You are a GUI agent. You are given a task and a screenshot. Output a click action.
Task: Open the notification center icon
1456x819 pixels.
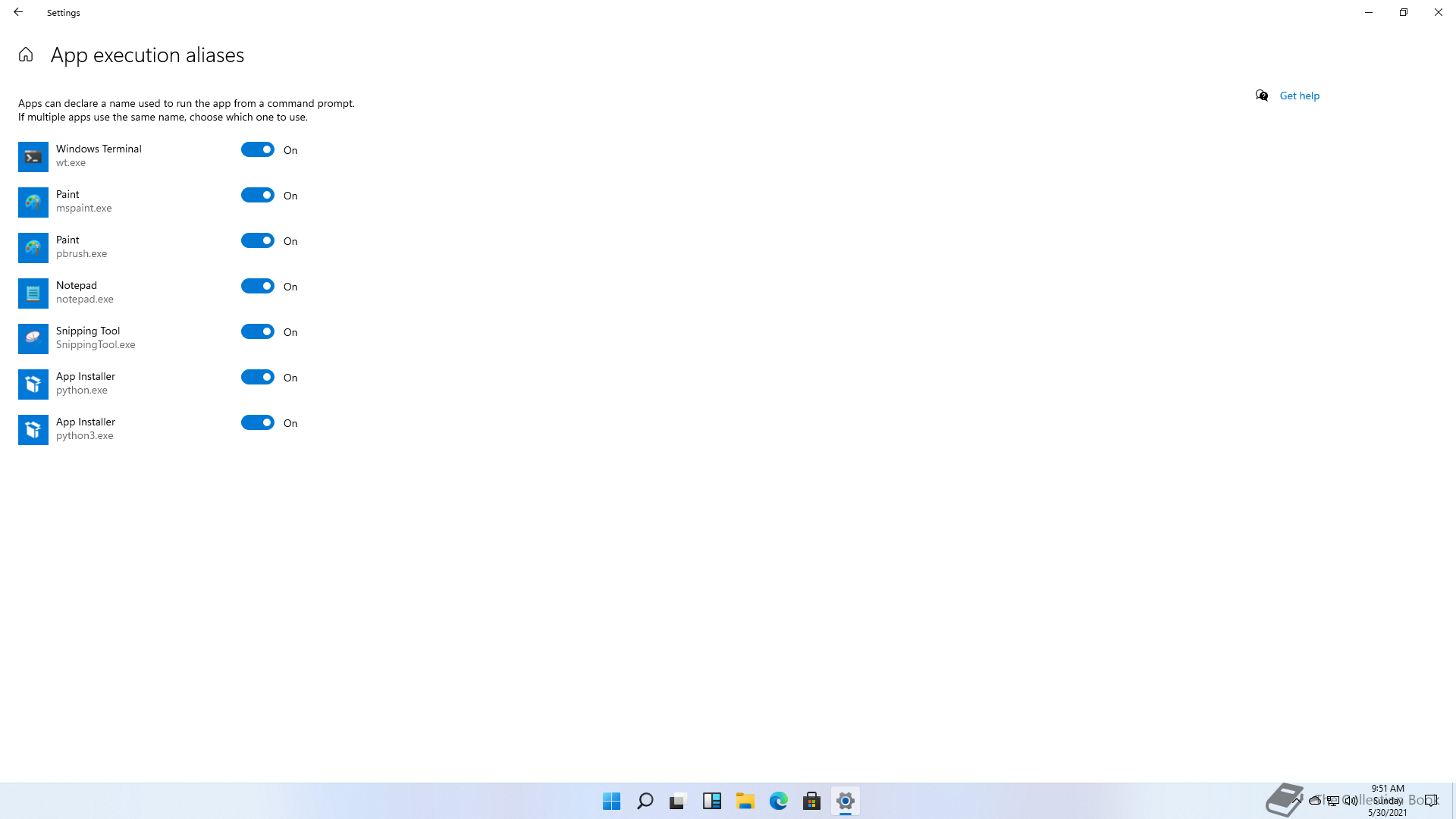[1431, 800]
